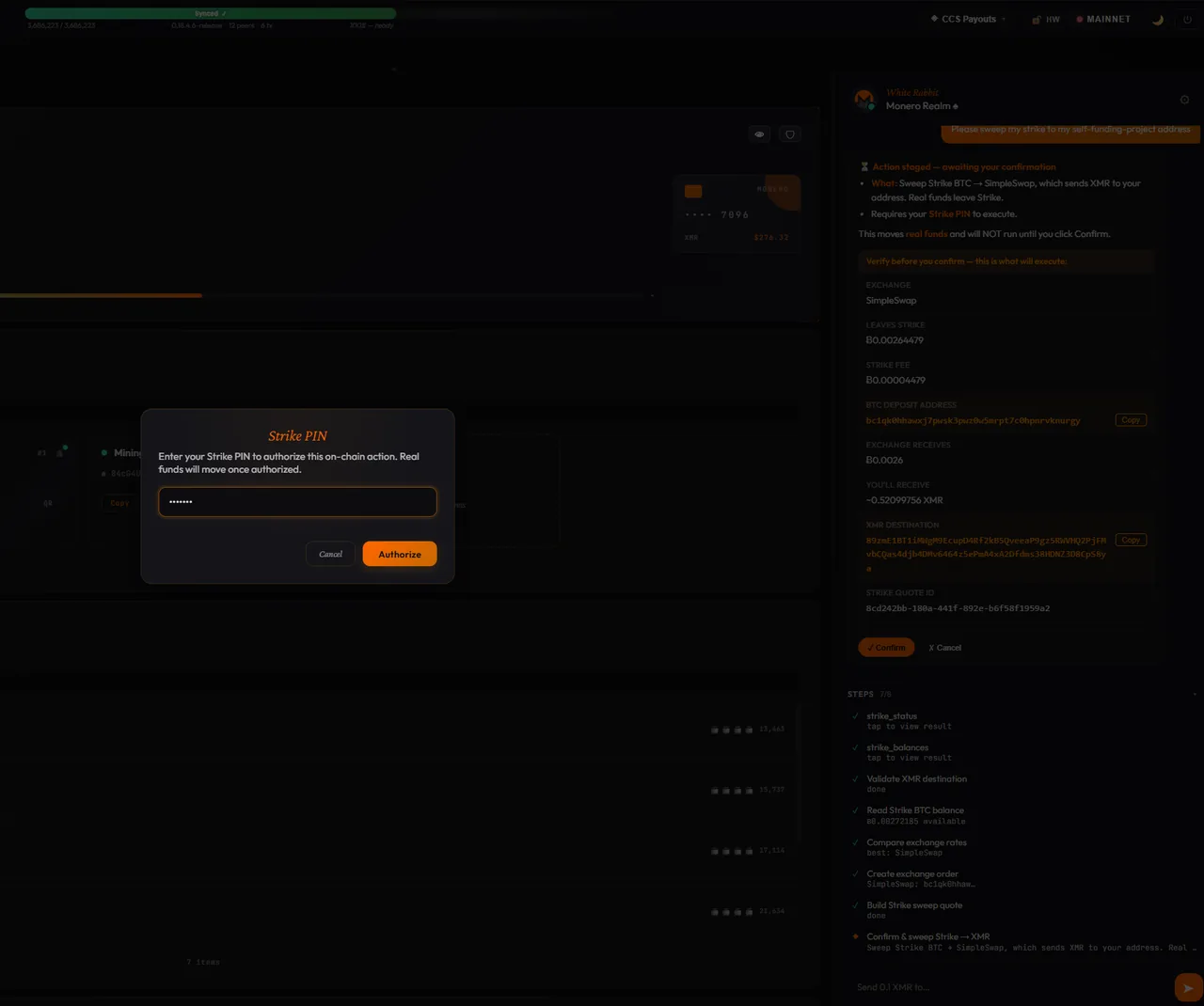Click the Monero card ending in 7896
This screenshot has height=1006, width=1204.
(737, 212)
